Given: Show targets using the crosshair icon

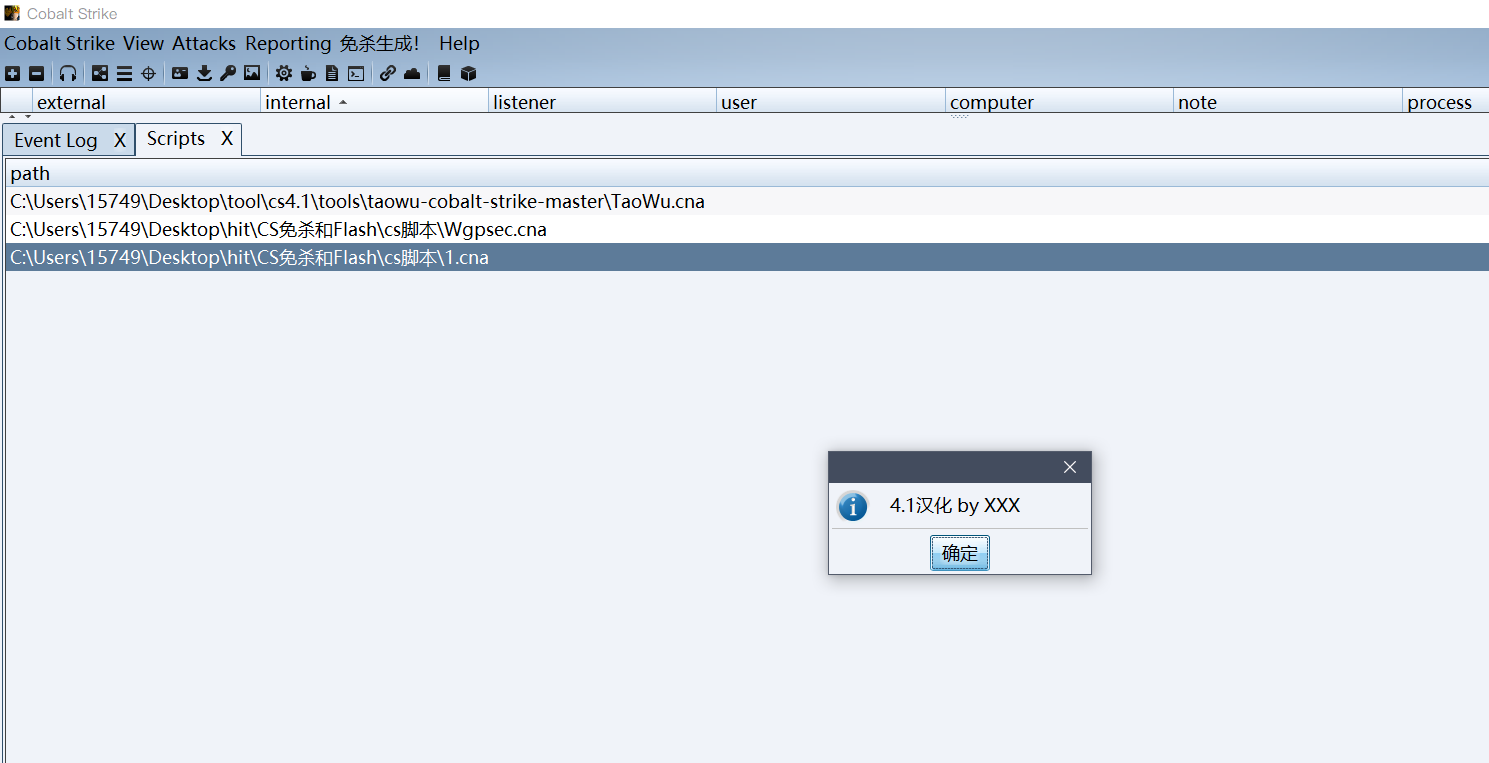Looking at the screenshot, I should (x=148, y=73).
